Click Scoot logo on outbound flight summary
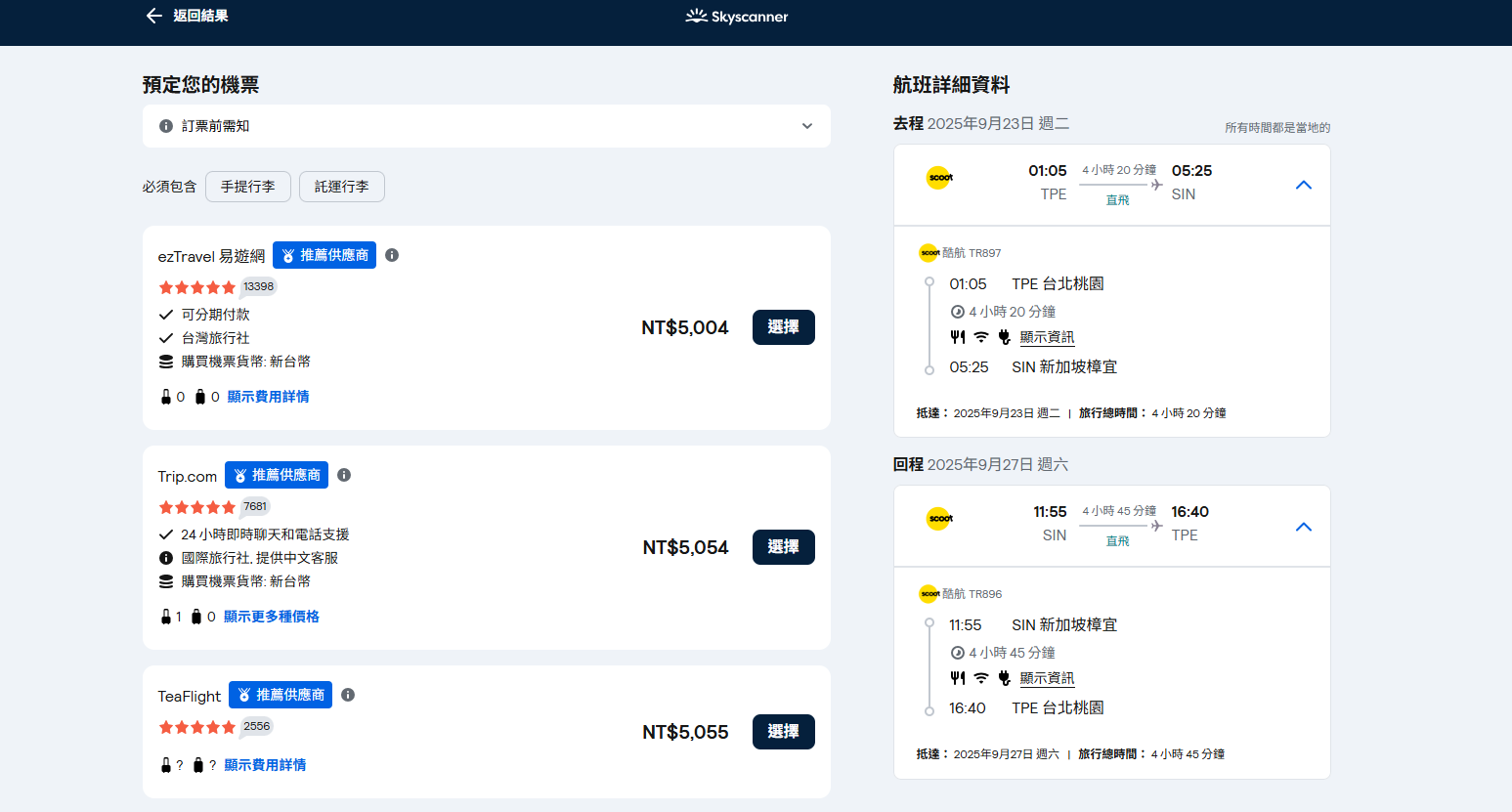Screen dimensions: 1512x812 tap(940, 177)
